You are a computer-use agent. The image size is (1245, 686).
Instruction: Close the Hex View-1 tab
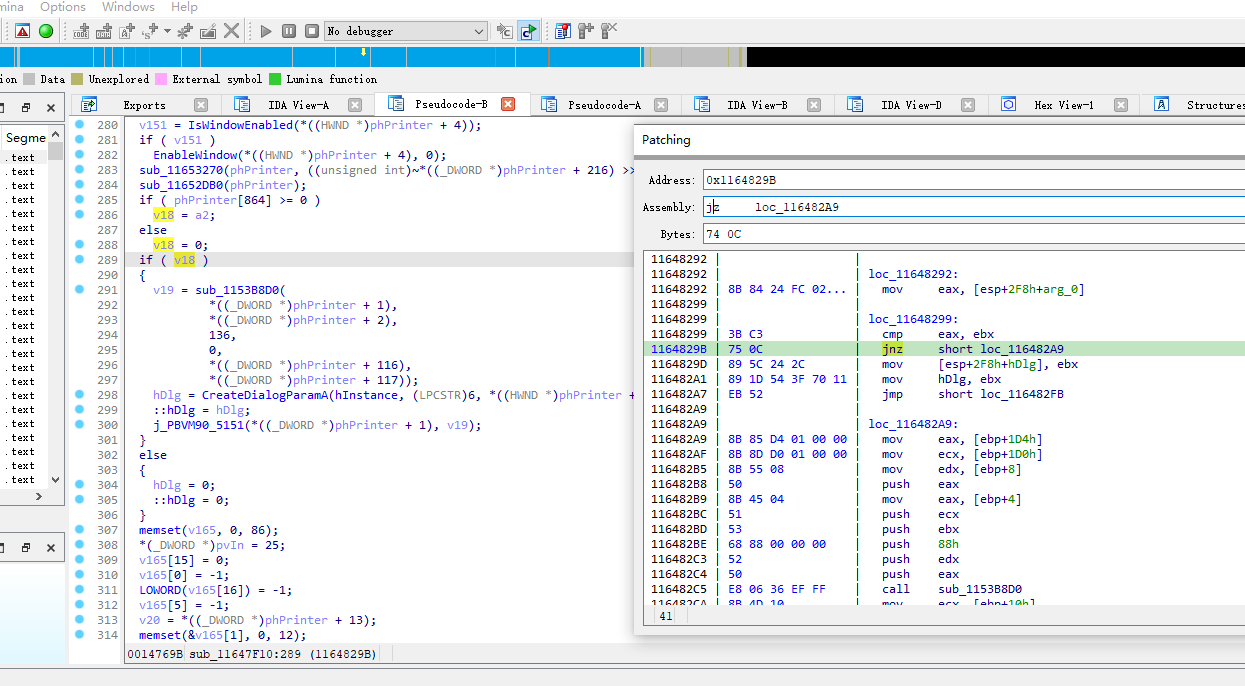click(1121, 105)
